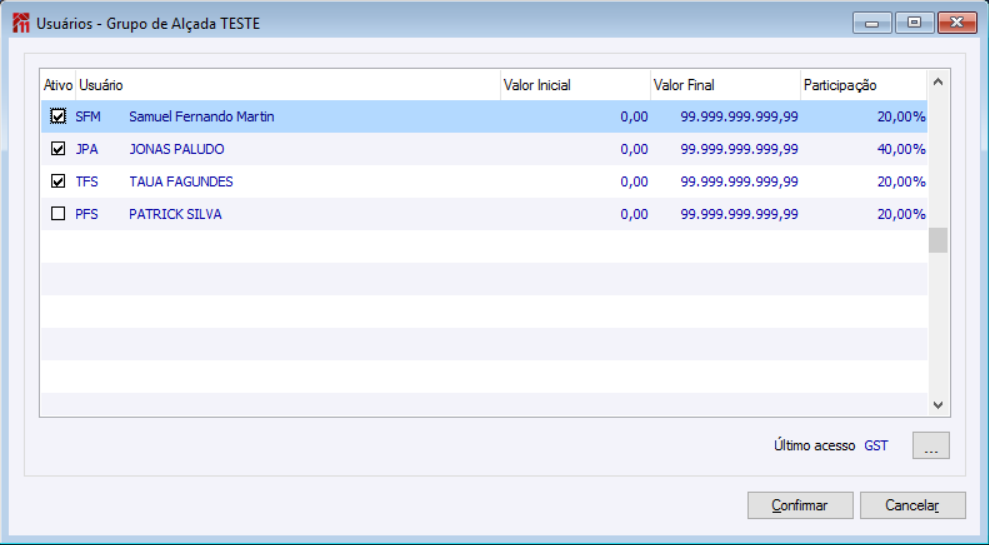Select name PATRICK SILVA
This screenshot has width=989, height=545.
coord(175,214)
